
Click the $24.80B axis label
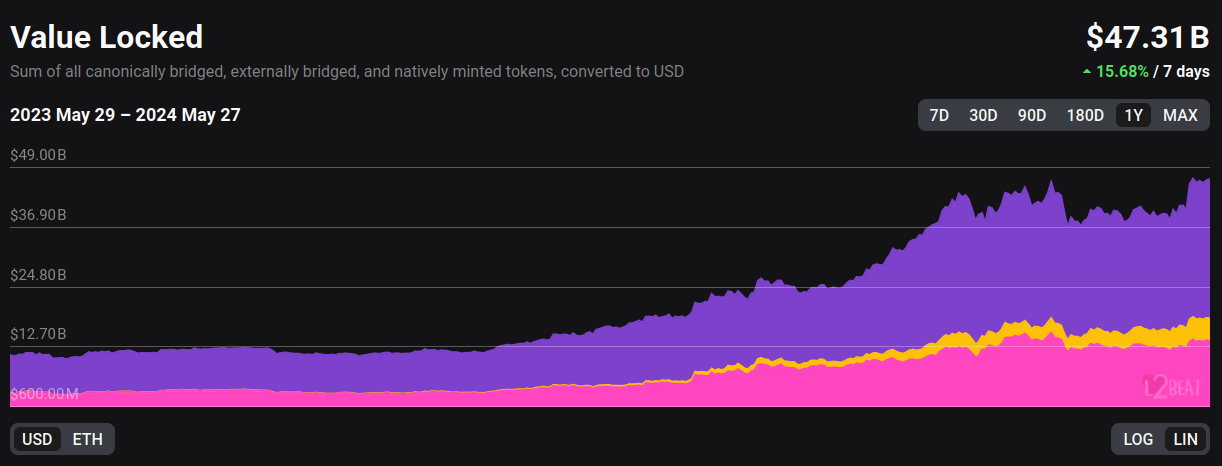tap(38, 275)
